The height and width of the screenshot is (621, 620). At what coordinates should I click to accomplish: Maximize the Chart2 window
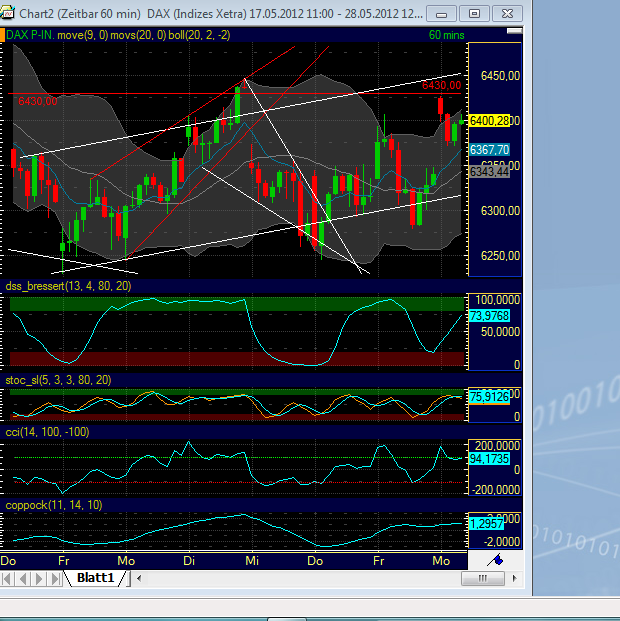click(474, 14)
